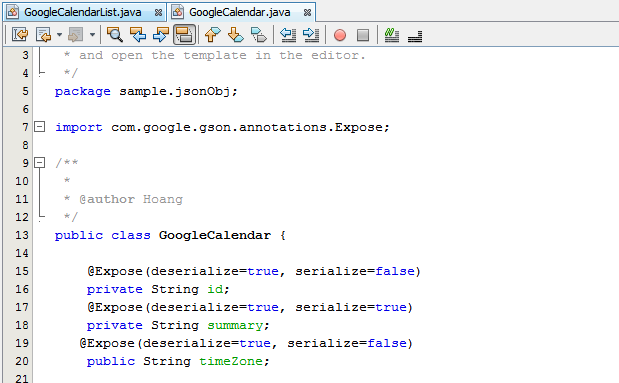
Task: Click the "package" keyword on line 5
Action: click(x=83, y=92)
